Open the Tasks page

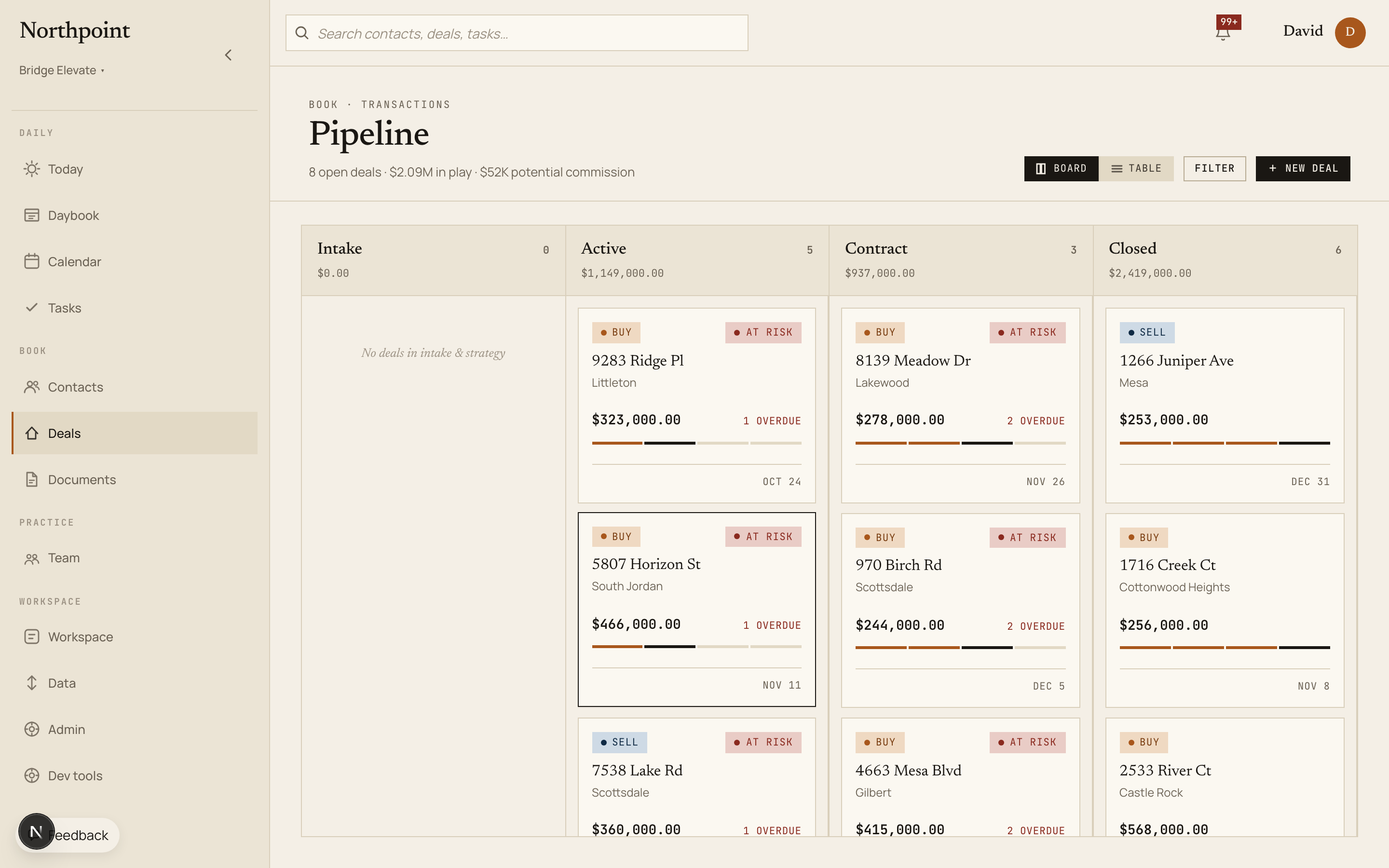click(x=134, y=308)
